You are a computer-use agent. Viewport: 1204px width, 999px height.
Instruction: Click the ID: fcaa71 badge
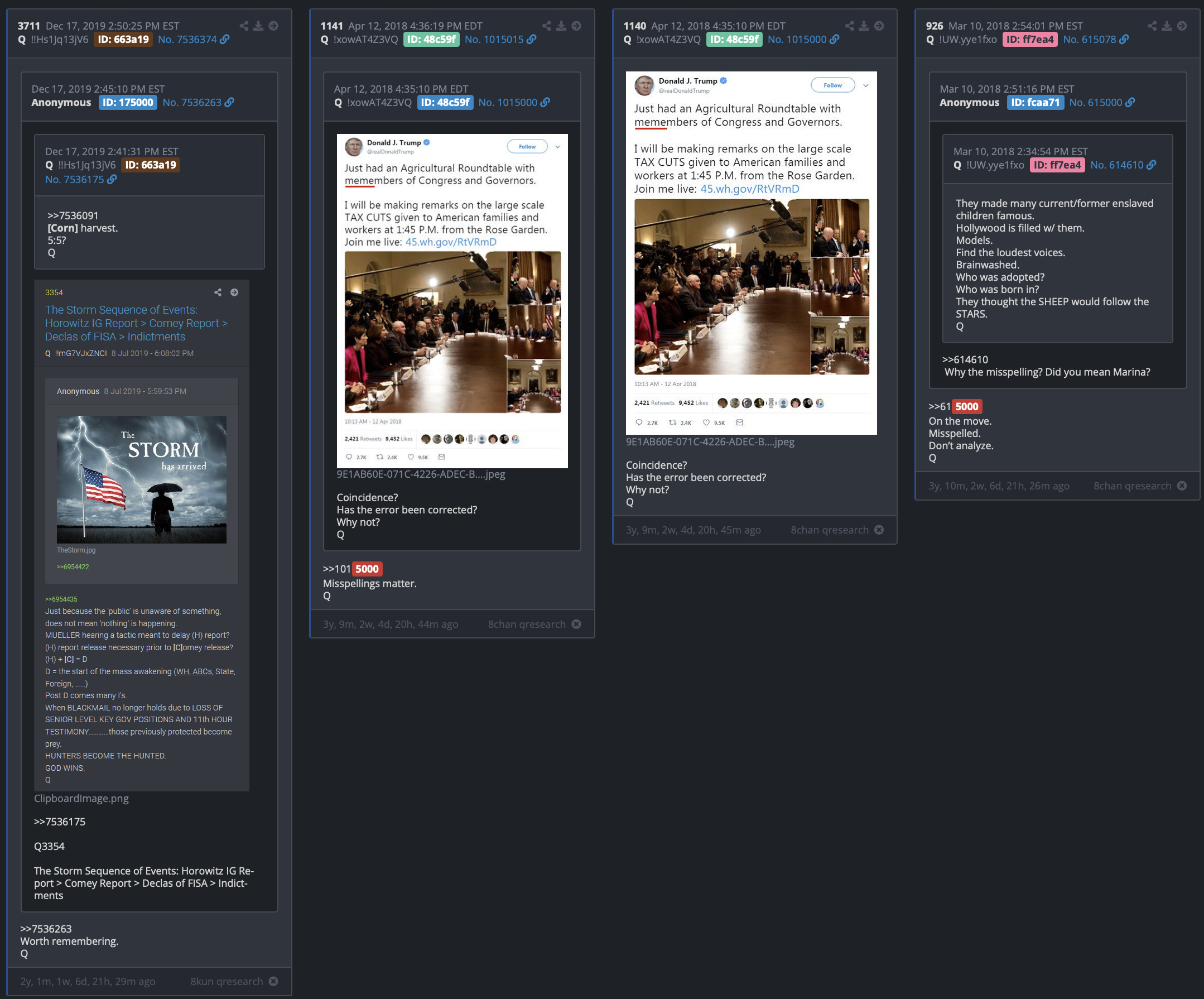(x=1036, y=103)
